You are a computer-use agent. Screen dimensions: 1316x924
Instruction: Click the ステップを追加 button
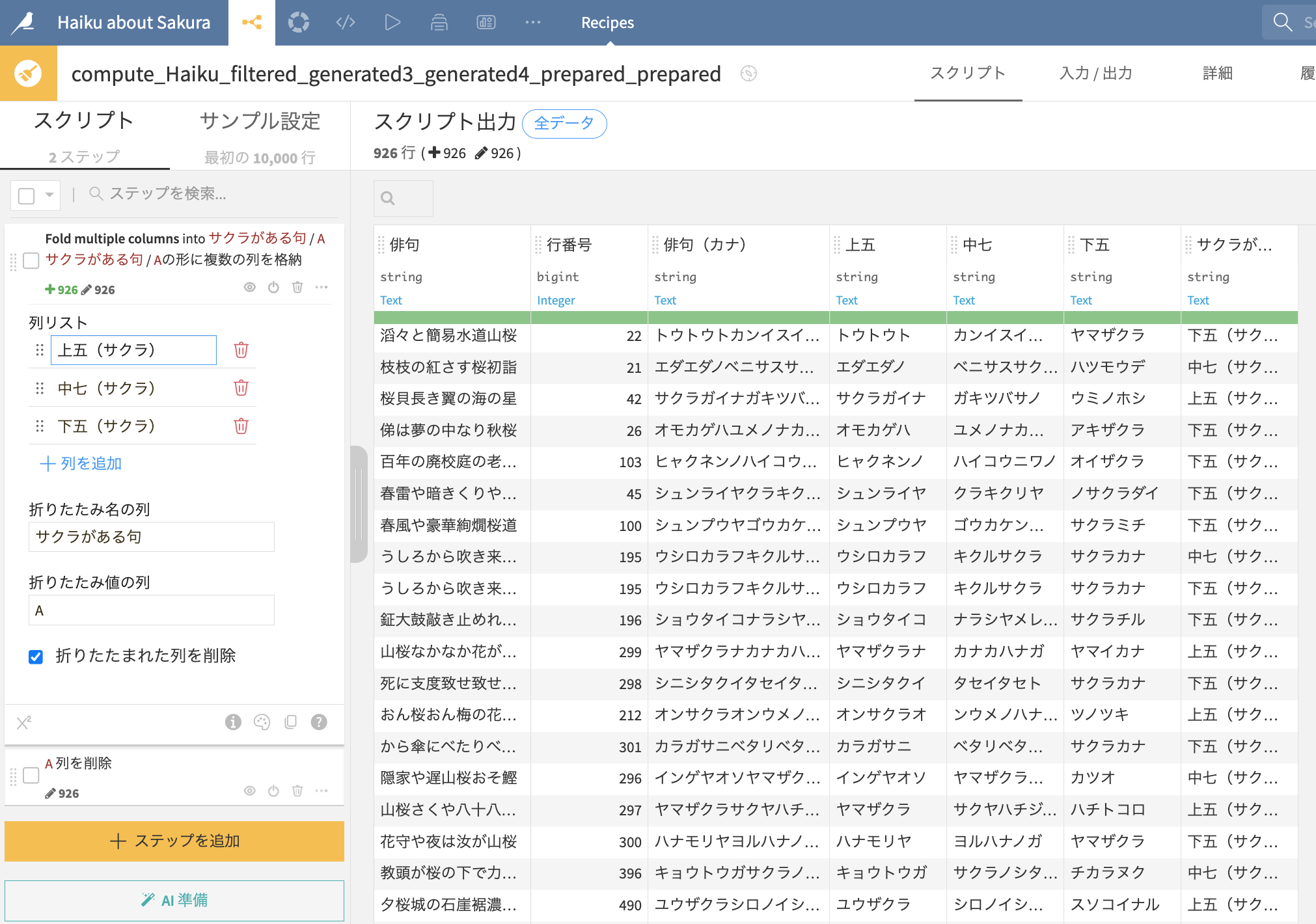click(174, 841)
